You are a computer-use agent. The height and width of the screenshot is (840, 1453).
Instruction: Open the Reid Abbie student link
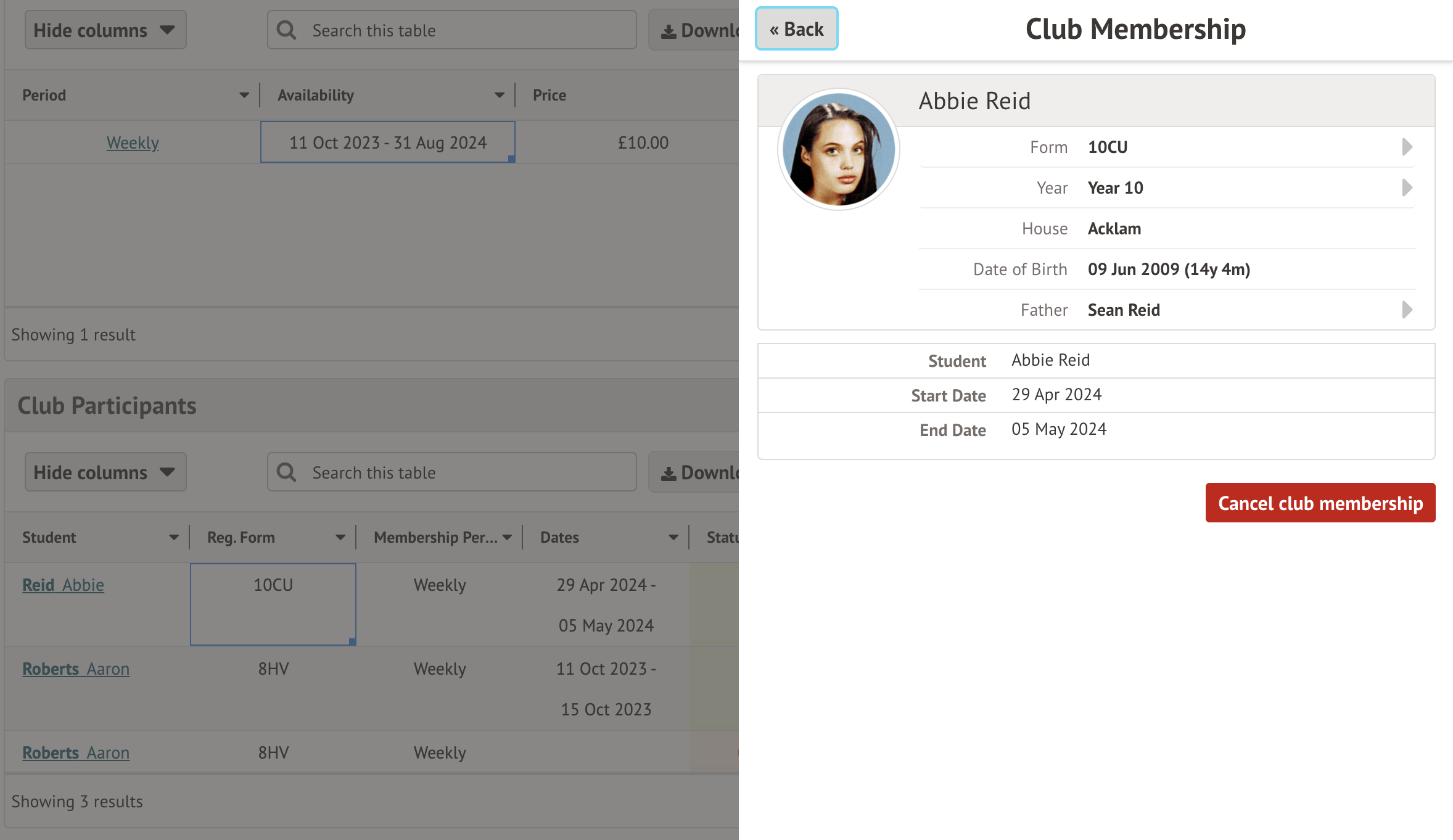[x=63, y=585]
